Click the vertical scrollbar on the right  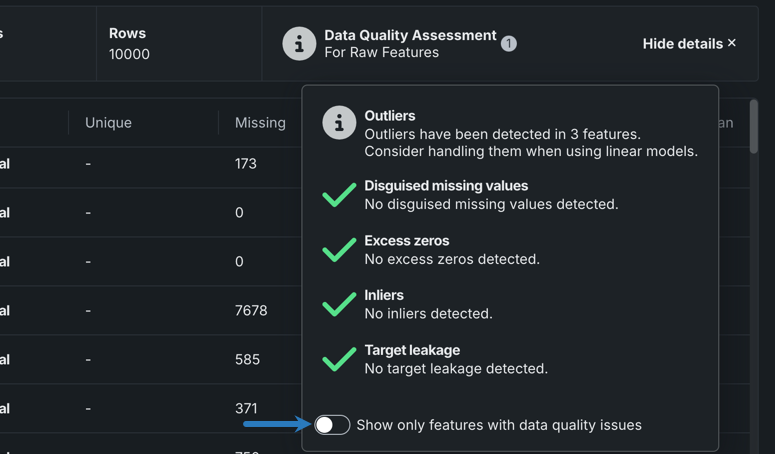coord(754,127)
